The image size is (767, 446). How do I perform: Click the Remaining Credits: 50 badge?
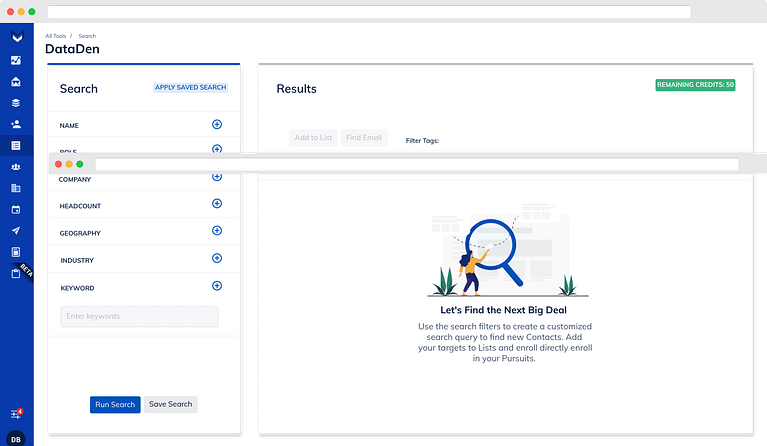coord(695,85)
